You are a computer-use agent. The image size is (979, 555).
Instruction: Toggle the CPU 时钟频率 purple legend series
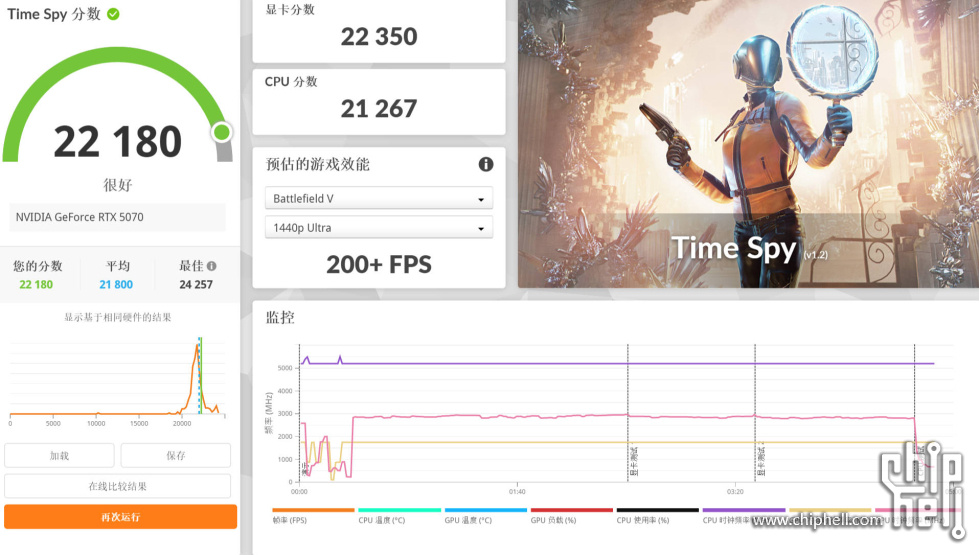click(744, 516)
